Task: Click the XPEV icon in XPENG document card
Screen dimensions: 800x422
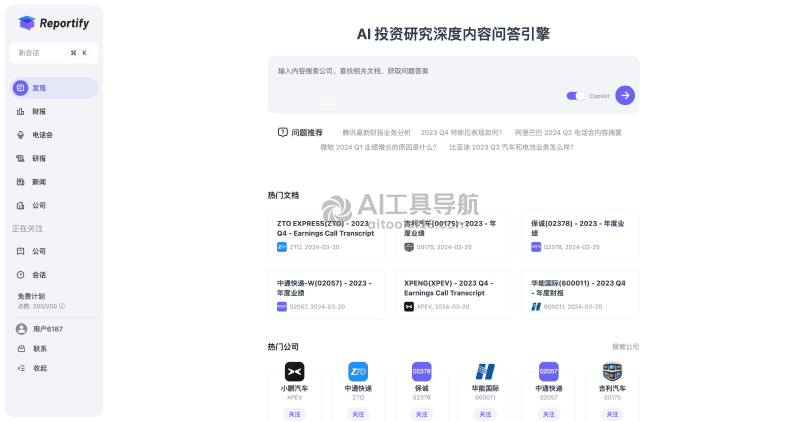Action: click(409, 307)
